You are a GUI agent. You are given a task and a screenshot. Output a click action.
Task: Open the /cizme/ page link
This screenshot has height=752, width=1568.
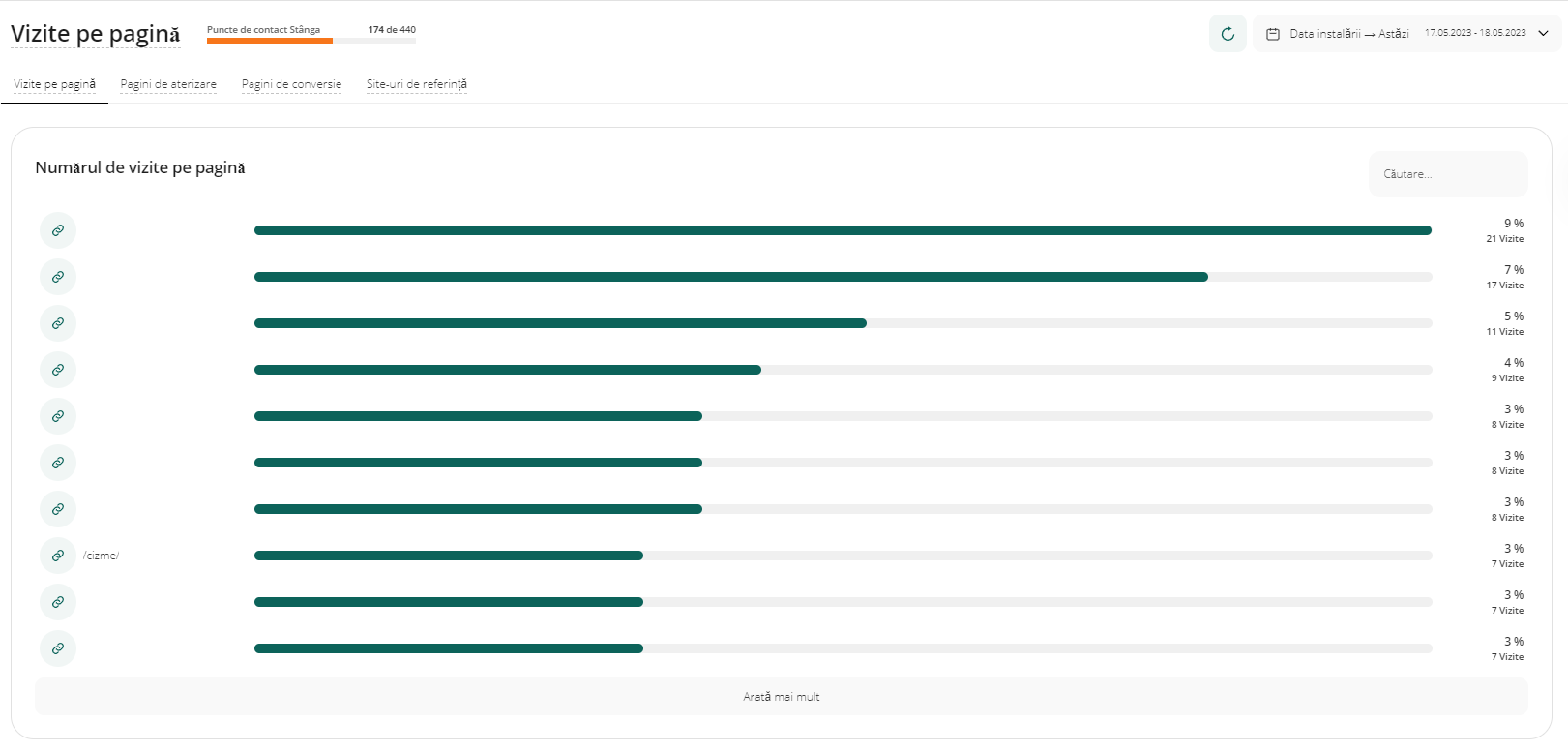[102, 556]
